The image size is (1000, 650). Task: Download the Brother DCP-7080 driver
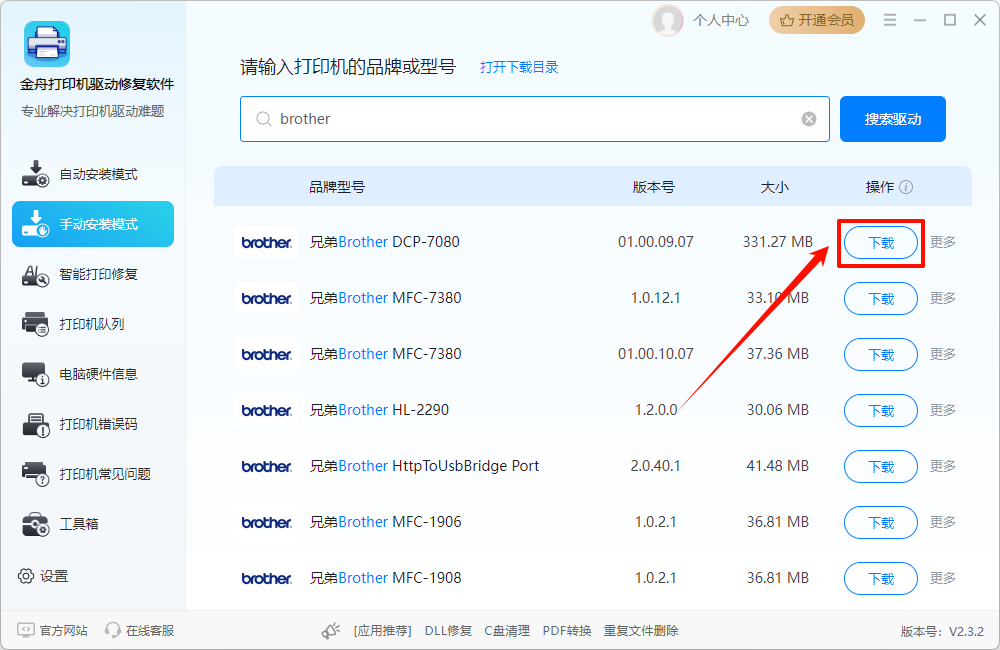click(880, 242)
